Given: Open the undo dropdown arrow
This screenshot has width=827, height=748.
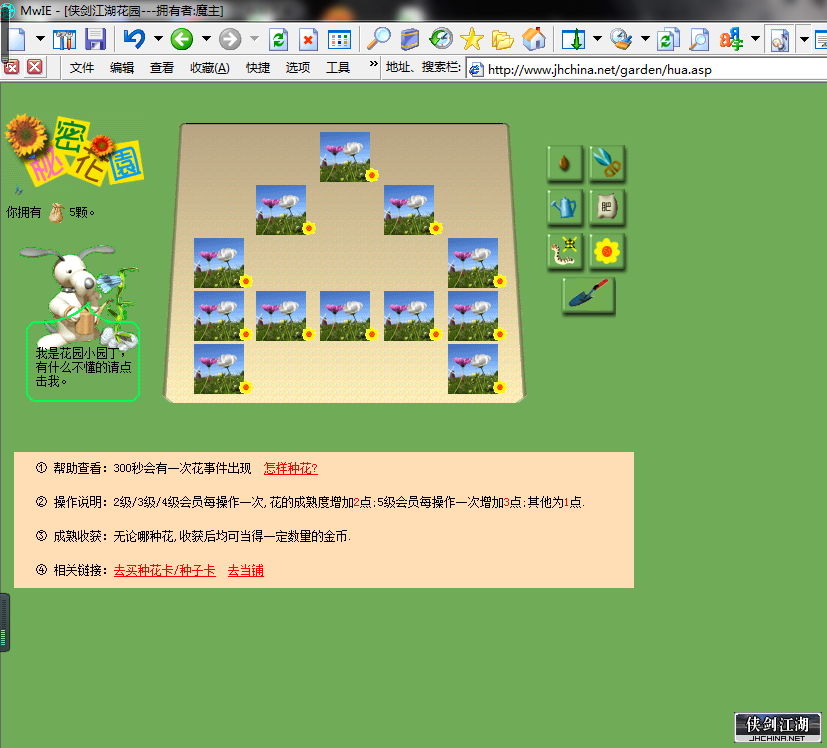Looking at the screenshot, I should click(158, 39).
